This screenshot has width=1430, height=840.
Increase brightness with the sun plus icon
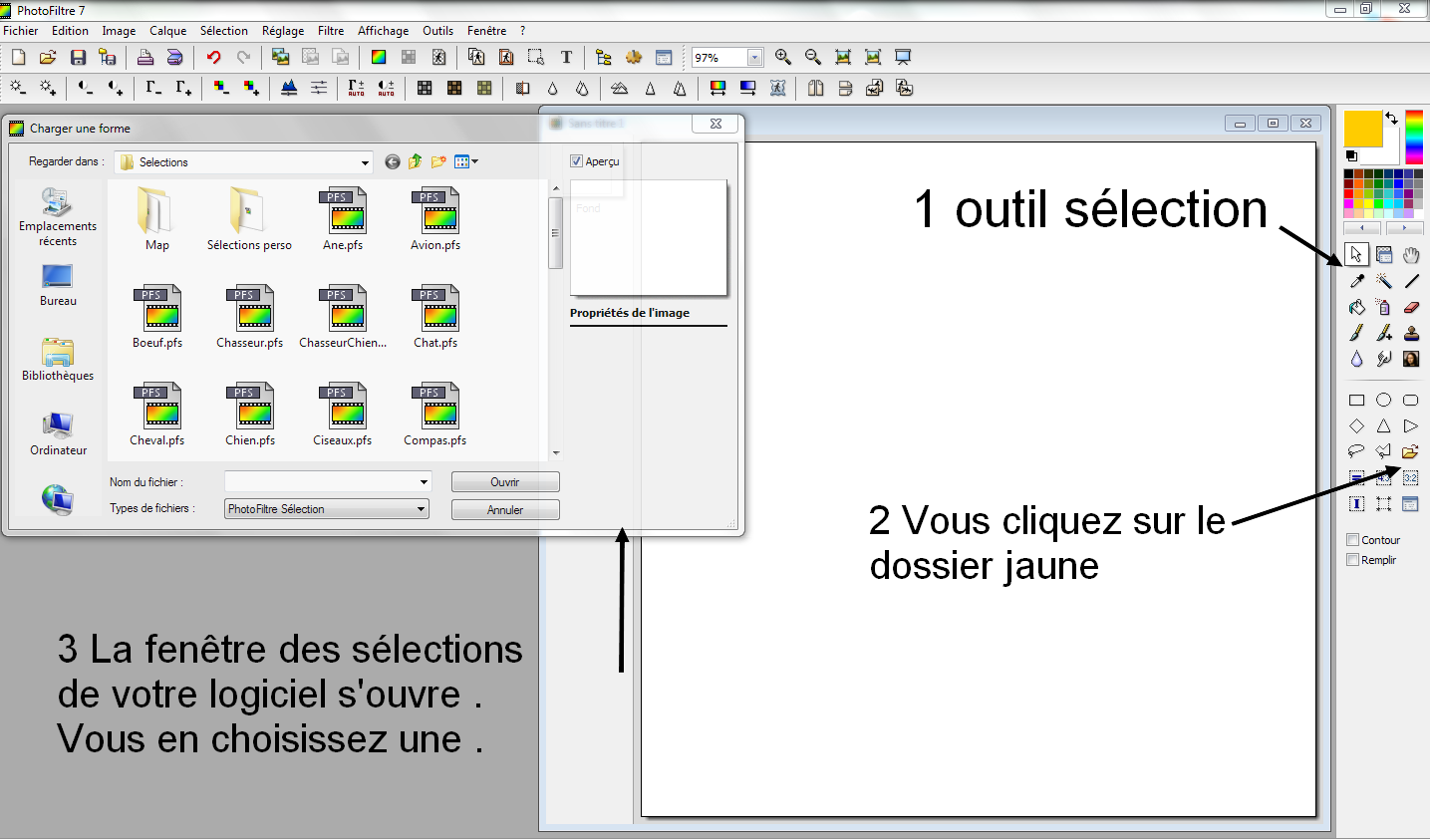point(48,89)
